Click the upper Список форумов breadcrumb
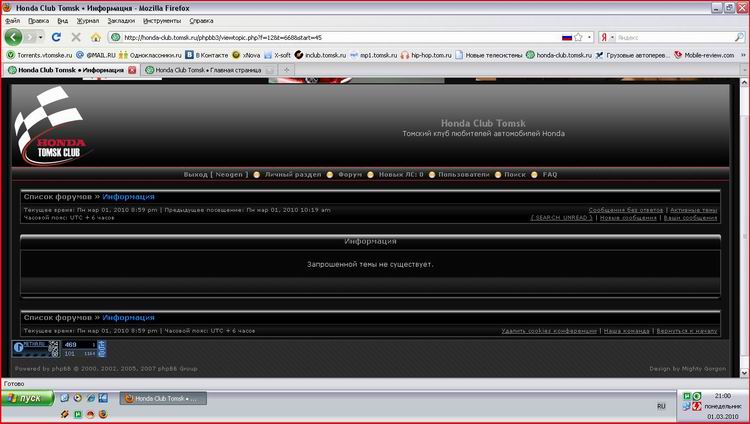Viewport: 750px width, 424px height. (57, 197)
